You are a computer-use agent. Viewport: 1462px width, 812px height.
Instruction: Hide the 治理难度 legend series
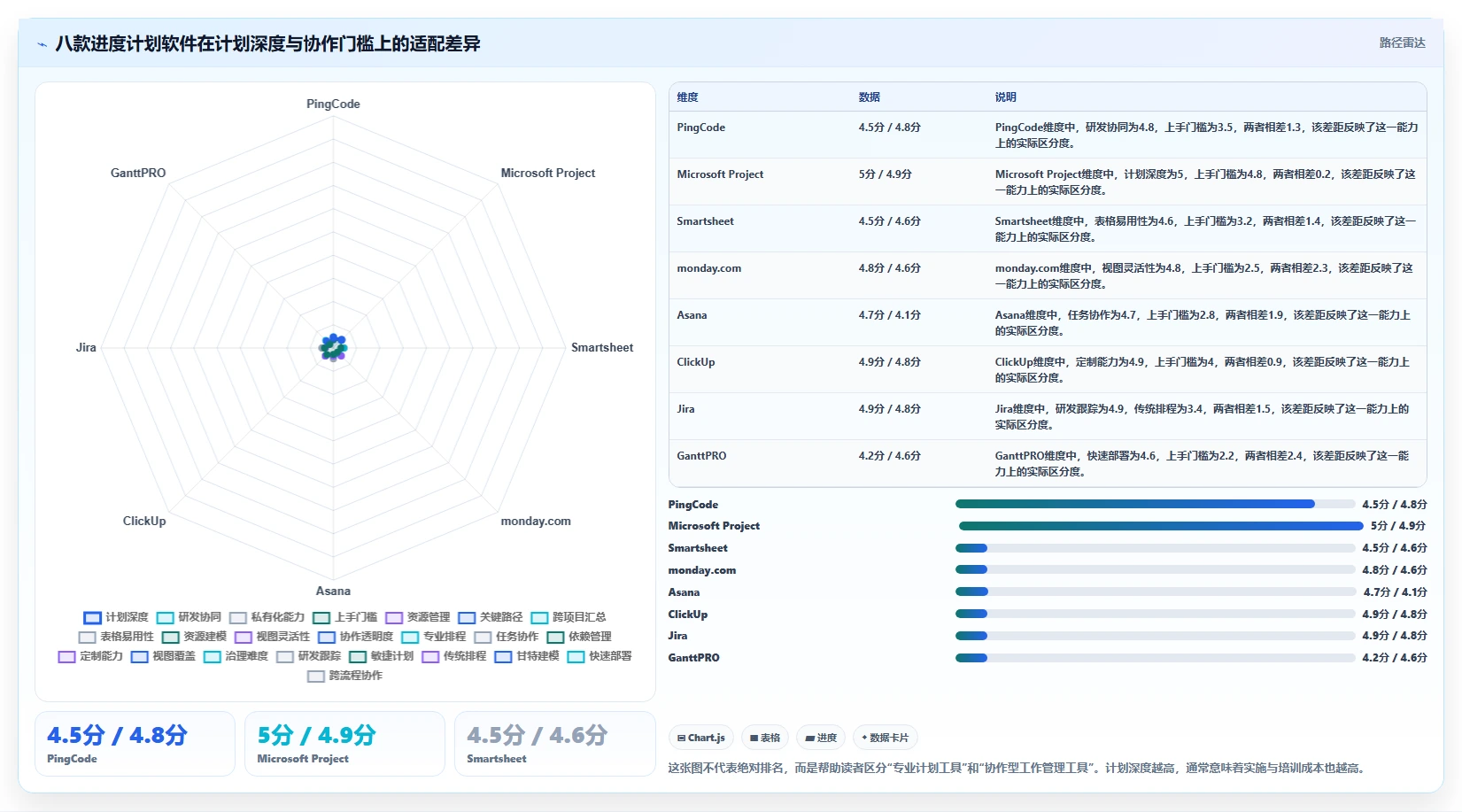click(236, 656)
